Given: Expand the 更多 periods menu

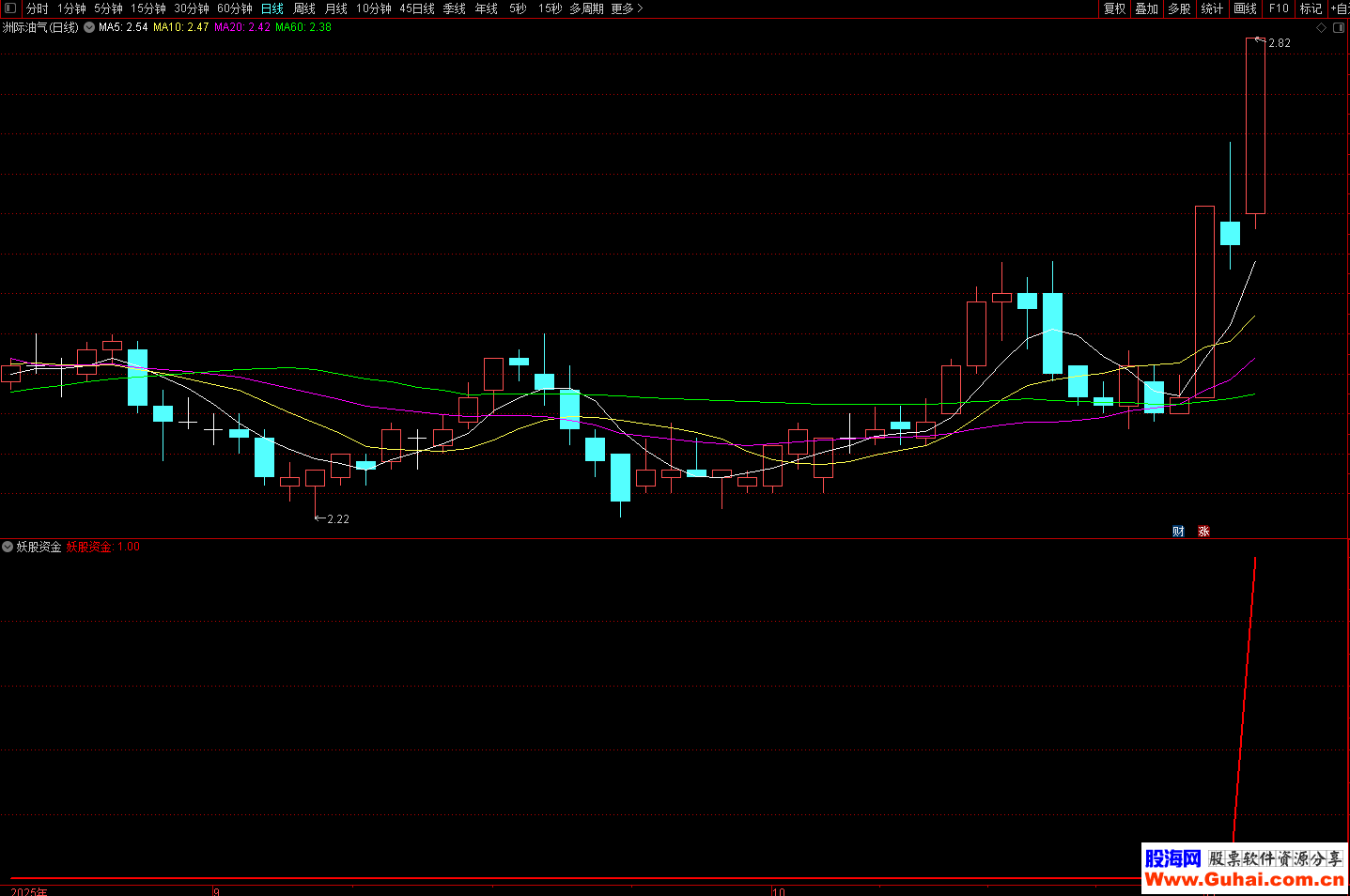Looking at the screenshot, I should point(627,8).
